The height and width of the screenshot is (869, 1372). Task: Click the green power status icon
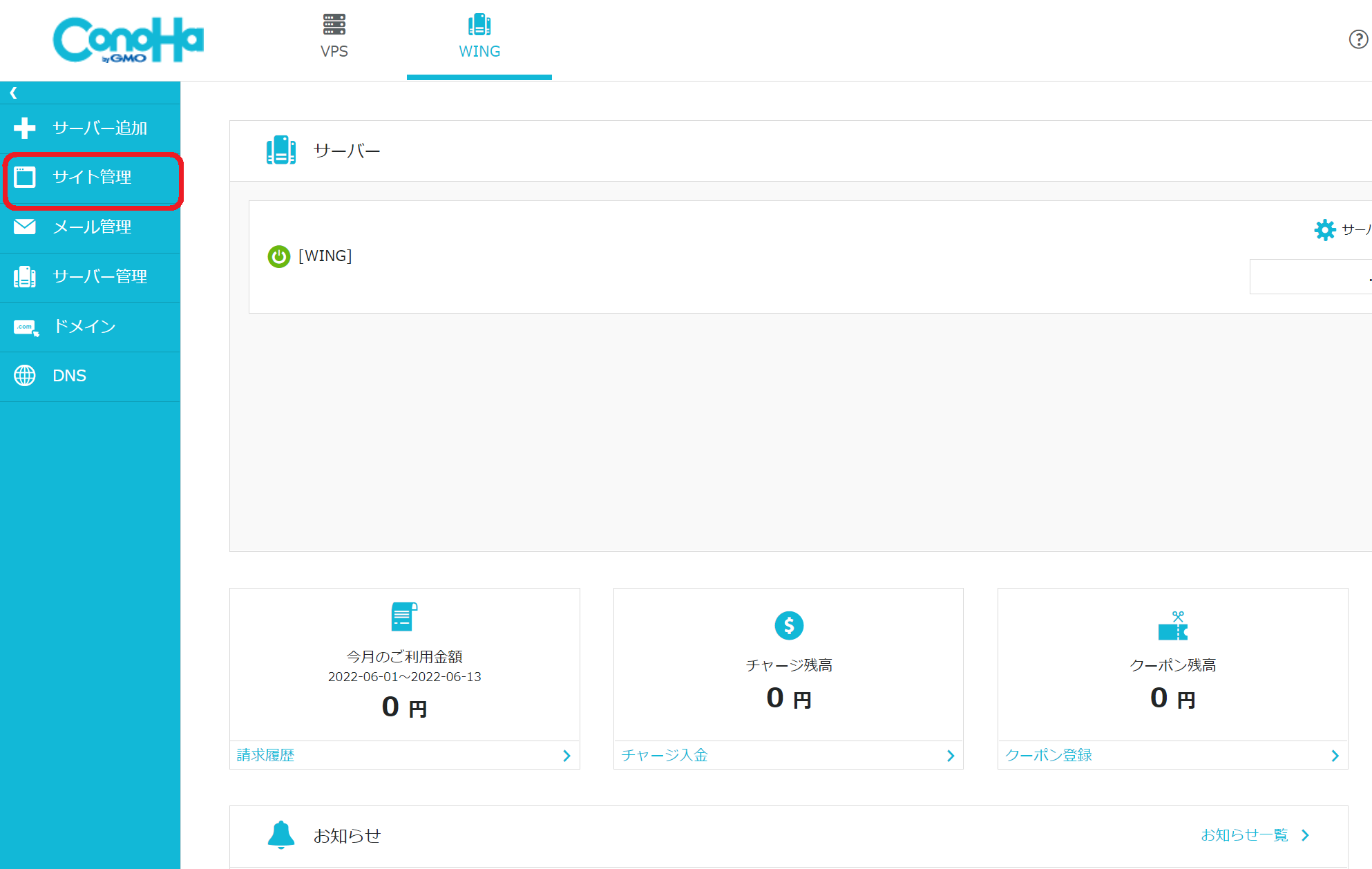(x=278, y=256)
